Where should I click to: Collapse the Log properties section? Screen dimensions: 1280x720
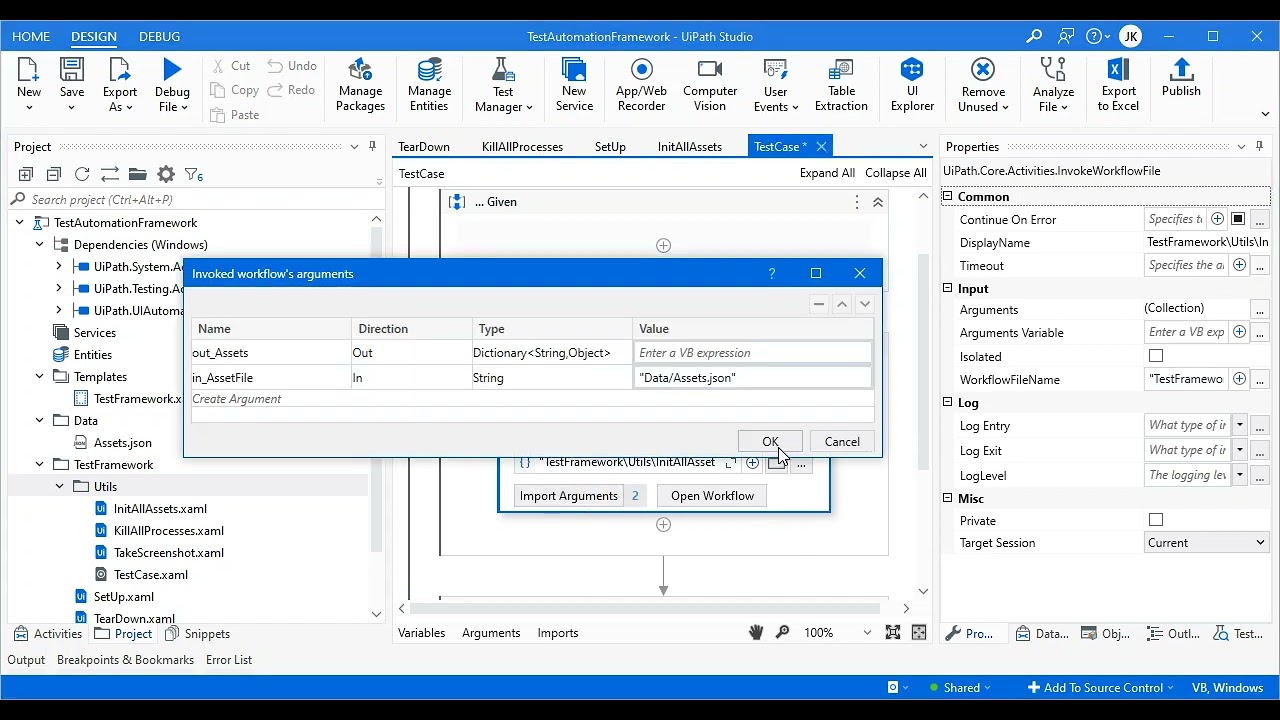(x=948, y=402)
